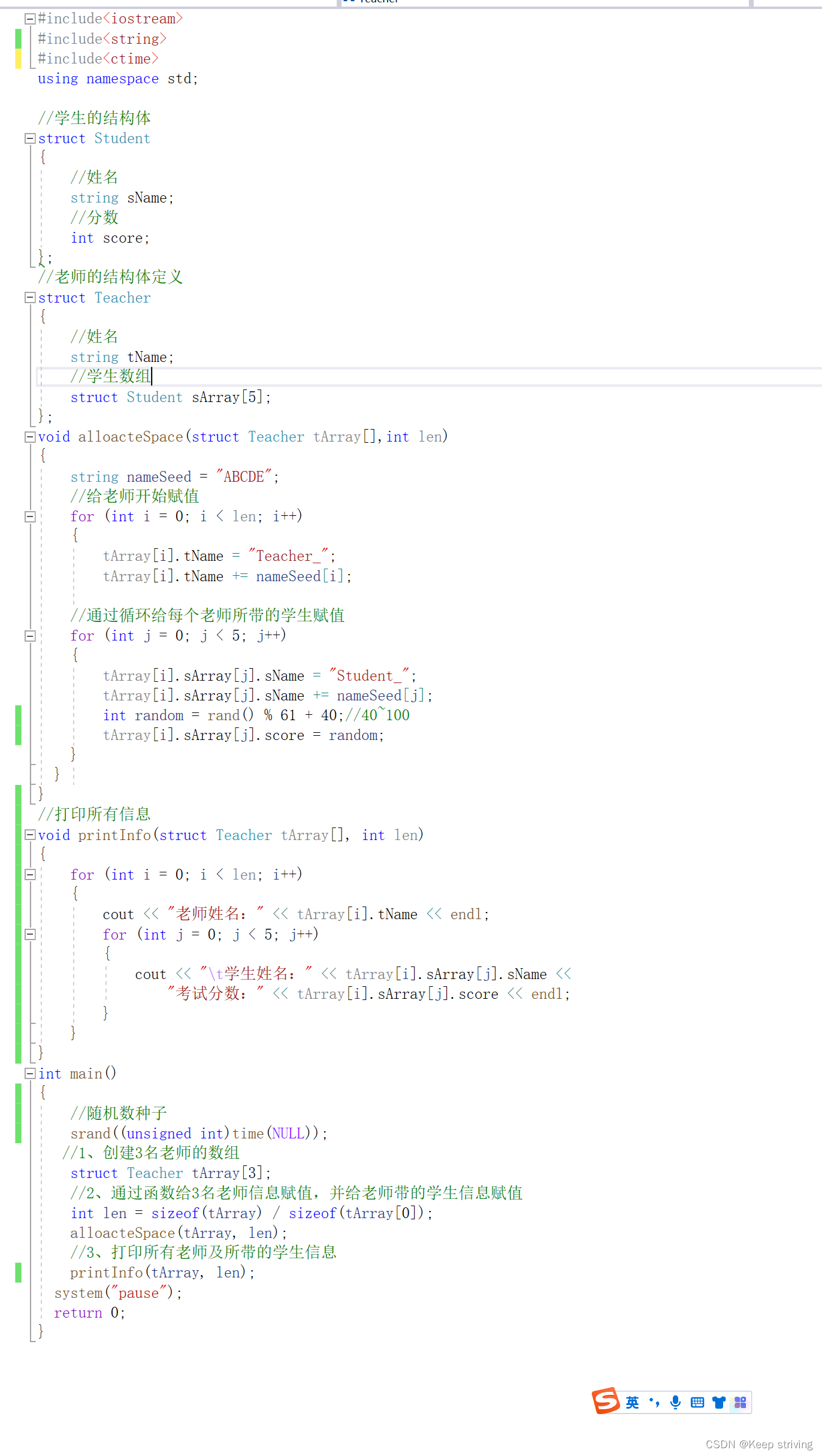Collapse the for-i loop in printInfo

click(x=29, y=875)
